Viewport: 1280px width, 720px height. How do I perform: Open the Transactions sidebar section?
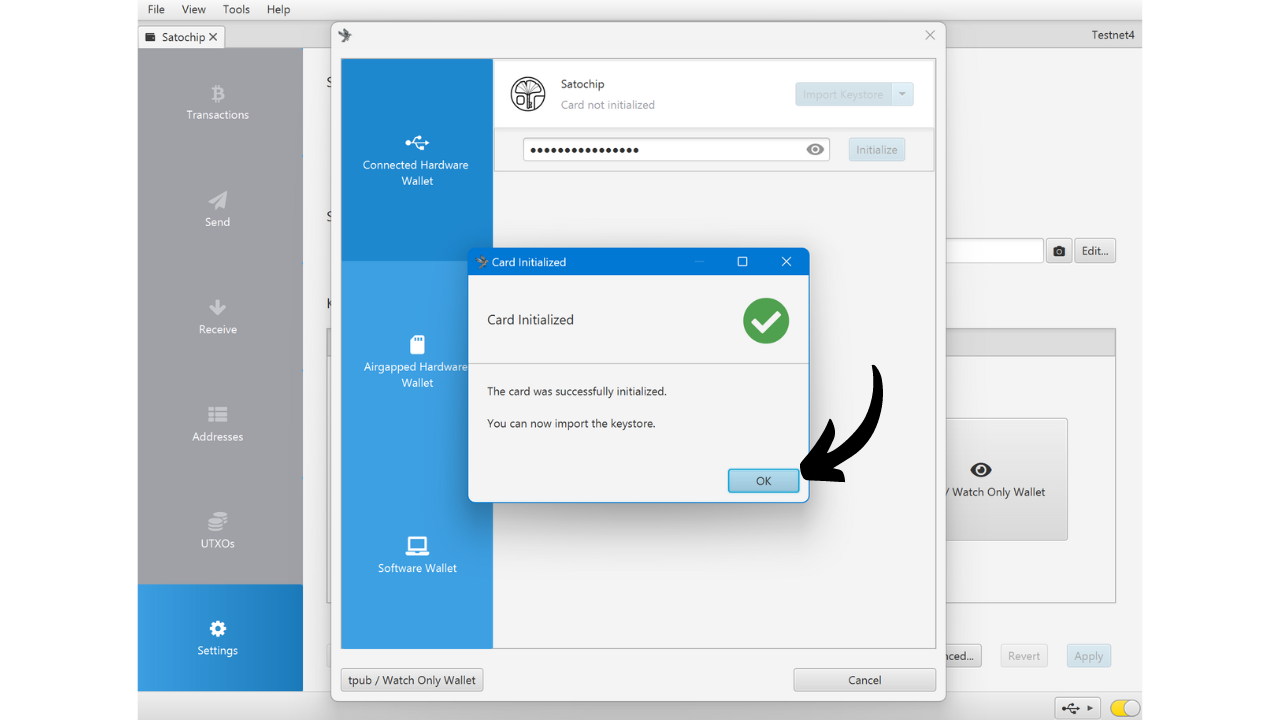point(218,102)
